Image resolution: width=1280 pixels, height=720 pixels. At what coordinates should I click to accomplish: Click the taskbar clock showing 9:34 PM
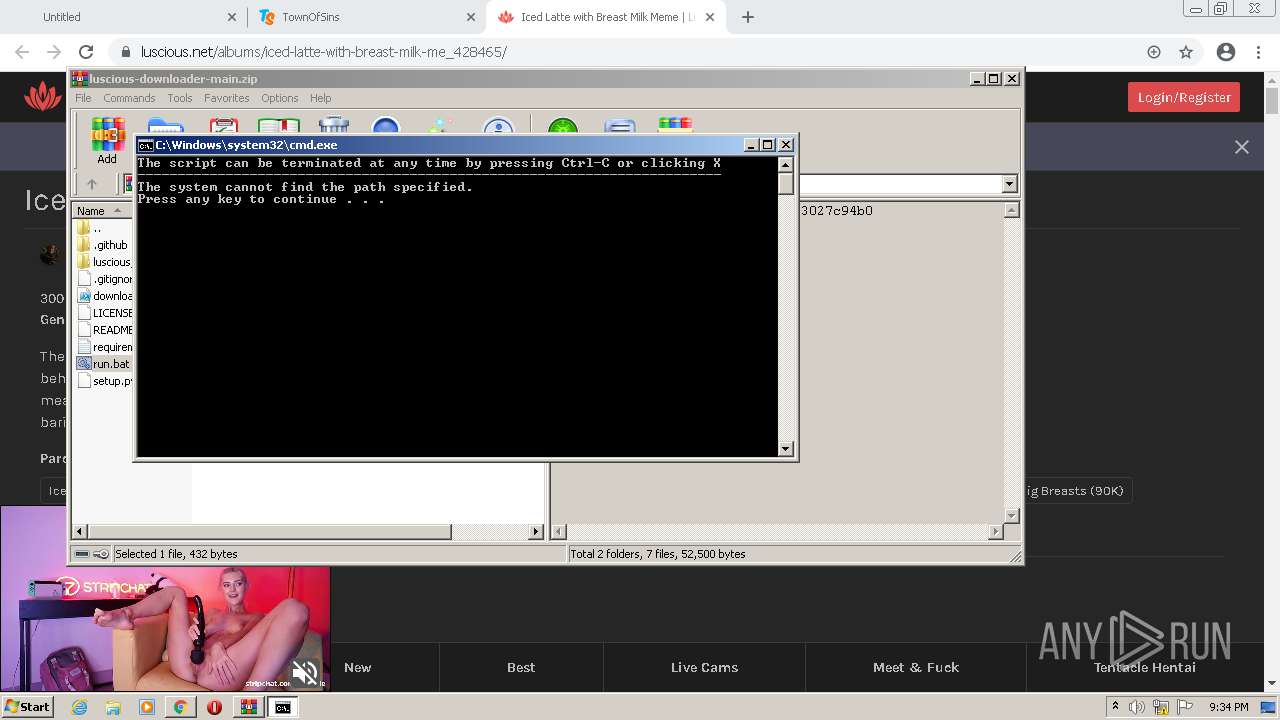[1229, 707]
